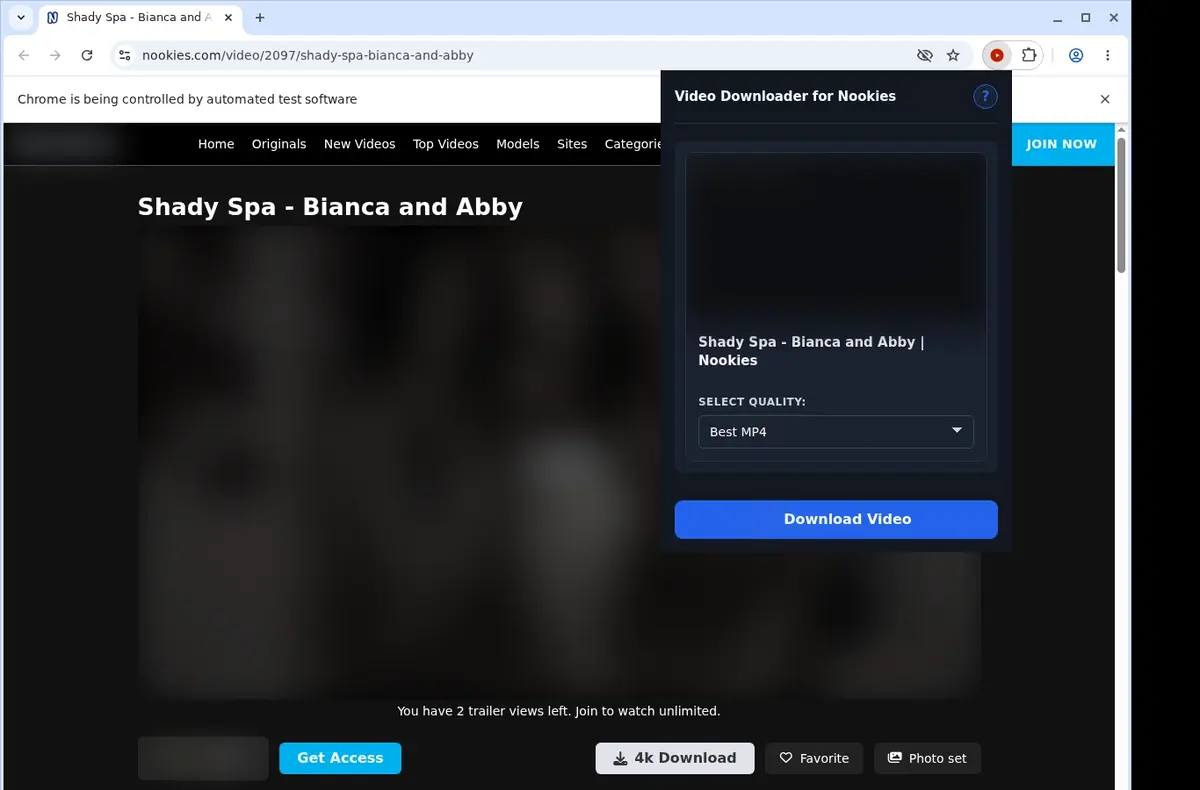
Task: Dismiss the automated test software notice
Action: (1105, 99)
